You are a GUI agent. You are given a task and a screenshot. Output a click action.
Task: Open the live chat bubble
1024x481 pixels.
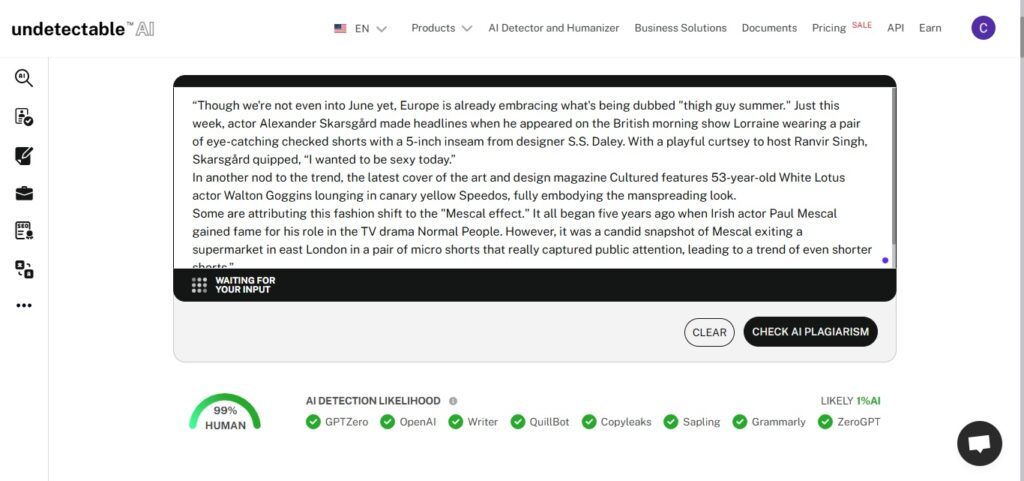(979, 443)
